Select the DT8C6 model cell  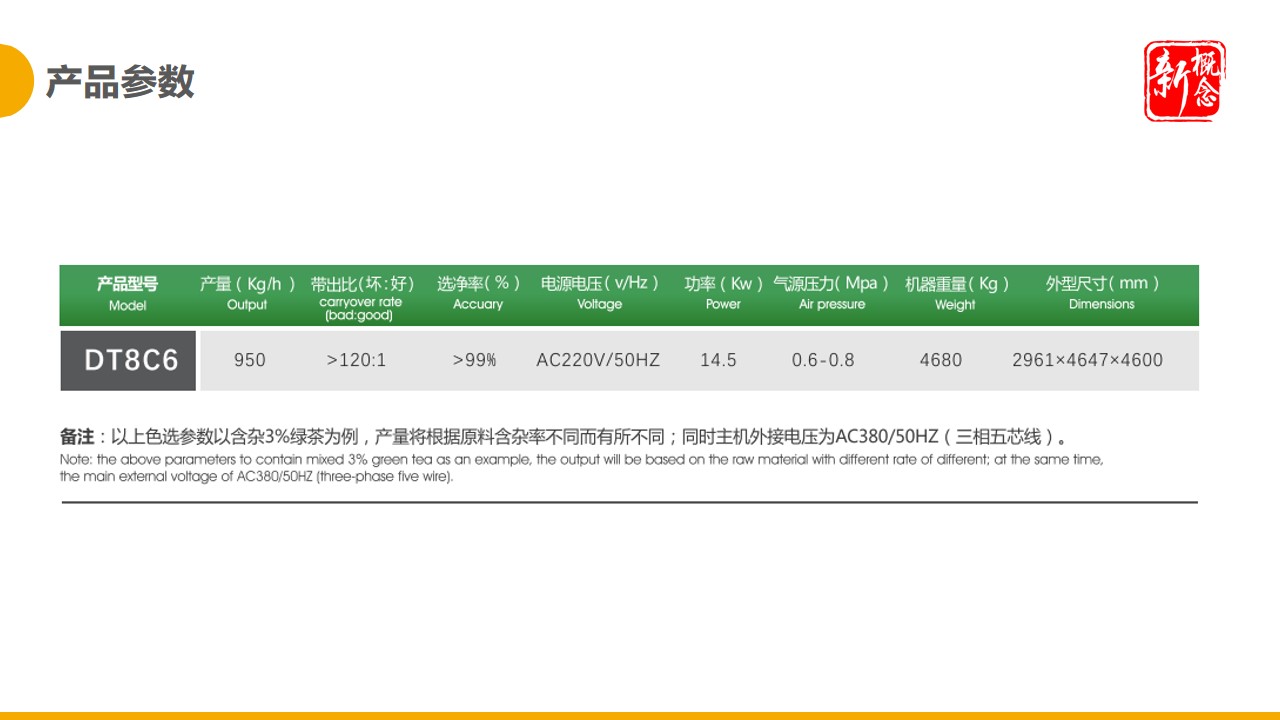[x=127, y=359]
